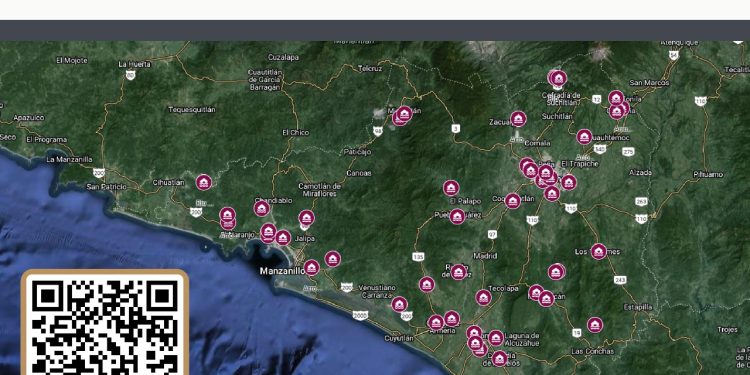Open the Coquimatlán map marker
Image resolution: width=750 pixels, height=375 pixels.
pyautogui.click(x=513, y=201)
